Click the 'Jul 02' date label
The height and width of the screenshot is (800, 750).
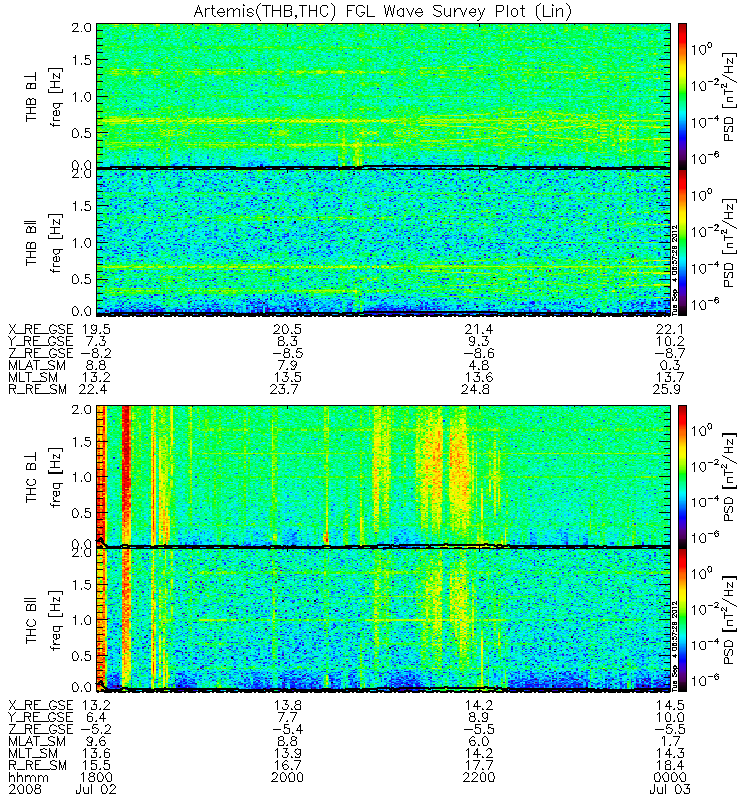[96, 789]
